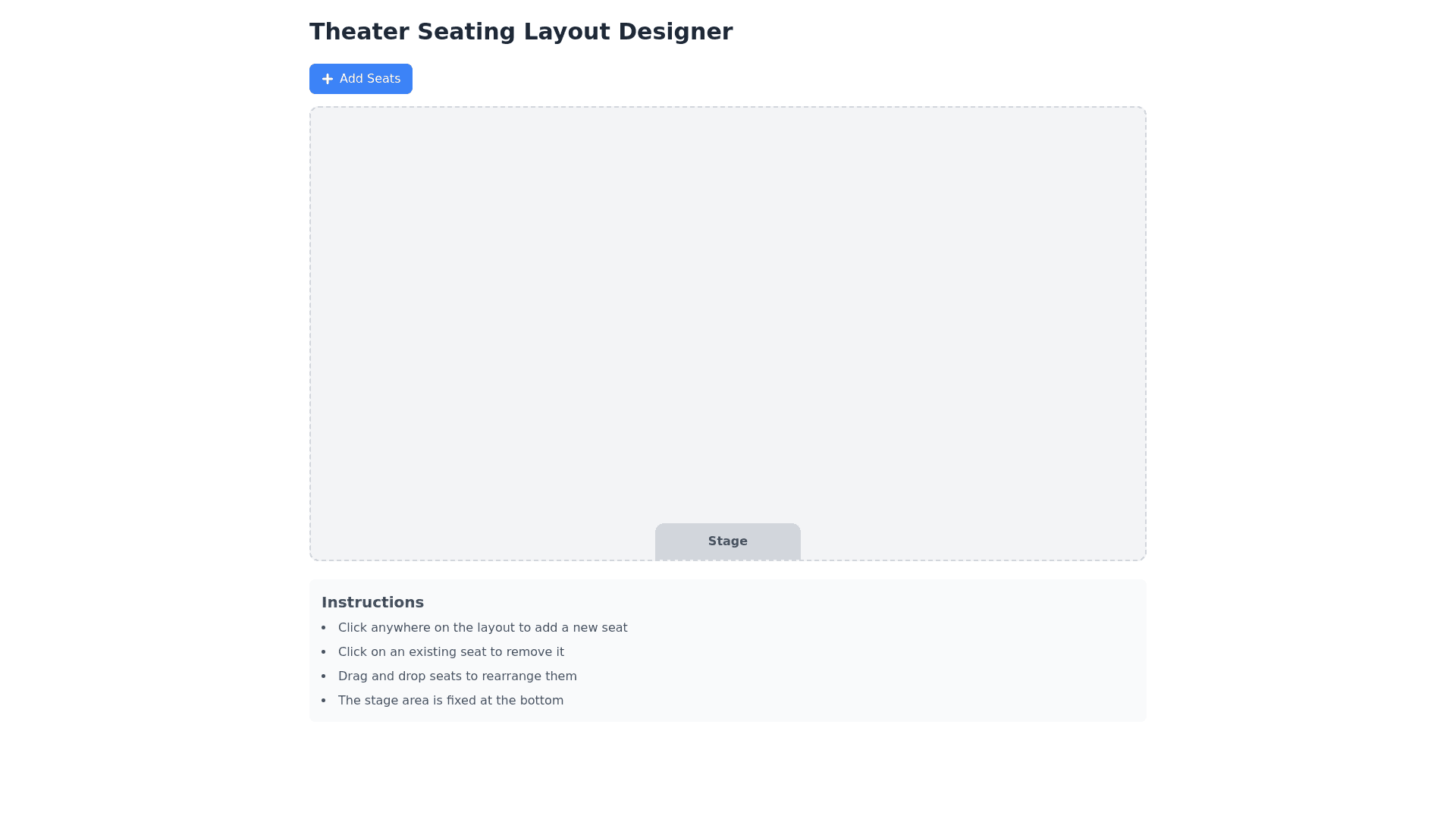This screenshot has height=819, width=1456.
Task: Click the 'Click anywhere on the layout' instruction
Action: click(482, 628)
